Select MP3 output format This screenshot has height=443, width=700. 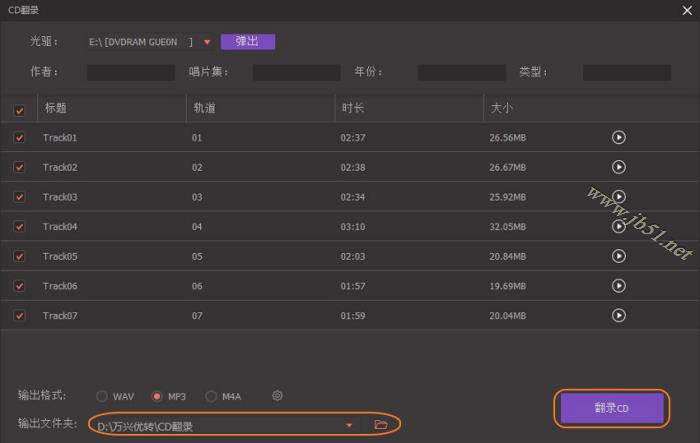click(x=157, y=396)
